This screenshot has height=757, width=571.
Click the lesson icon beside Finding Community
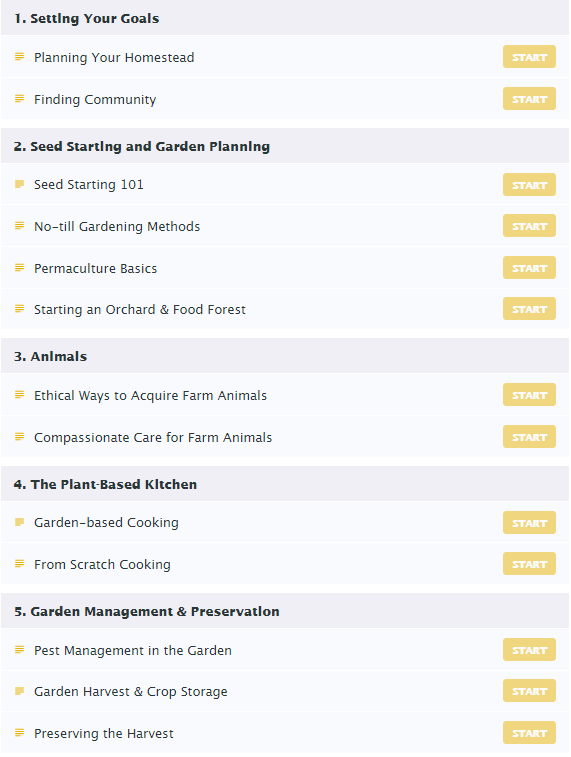[x=19, y=99]
